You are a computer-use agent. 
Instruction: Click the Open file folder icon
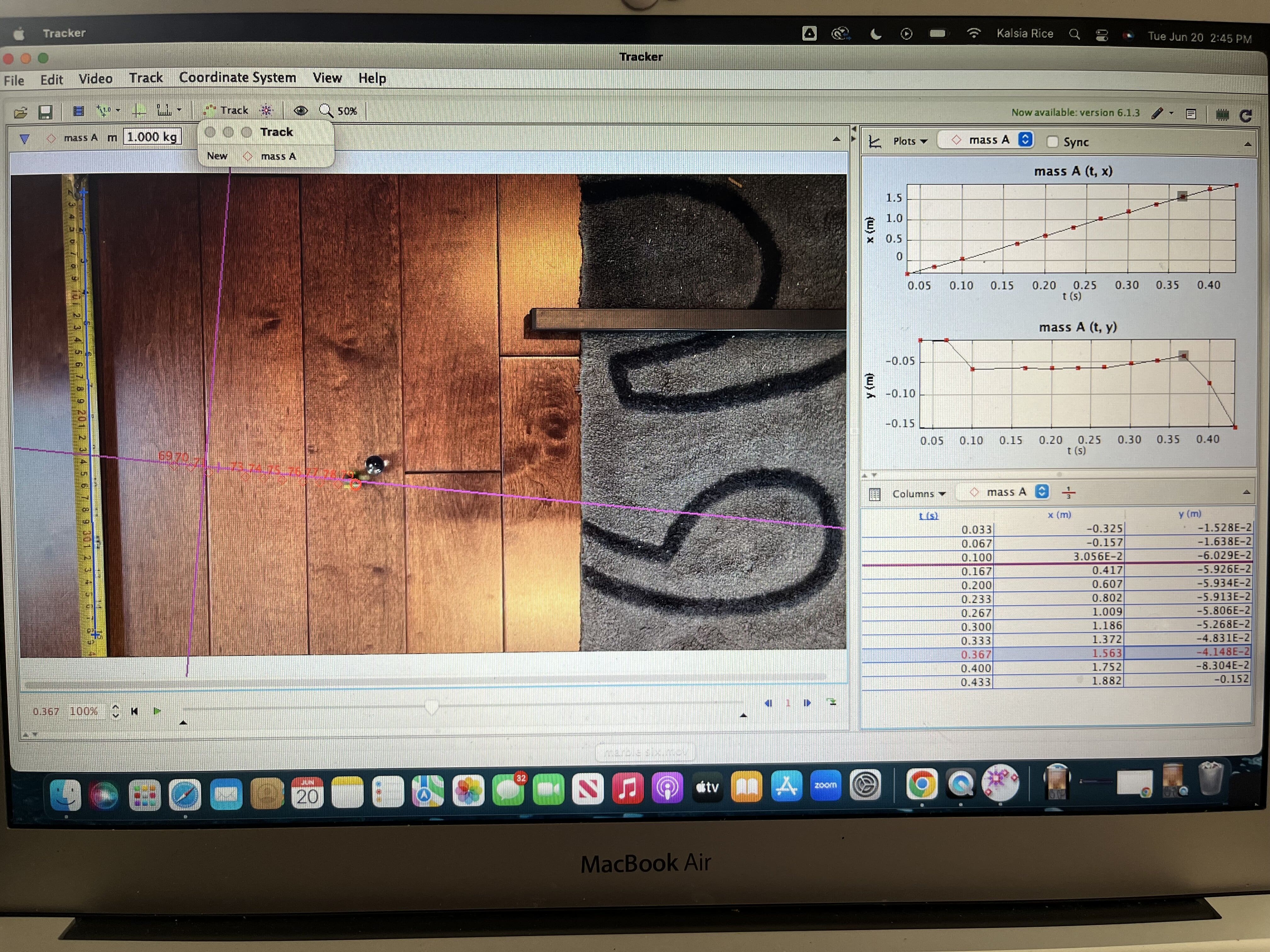click(x=21, y=112)
